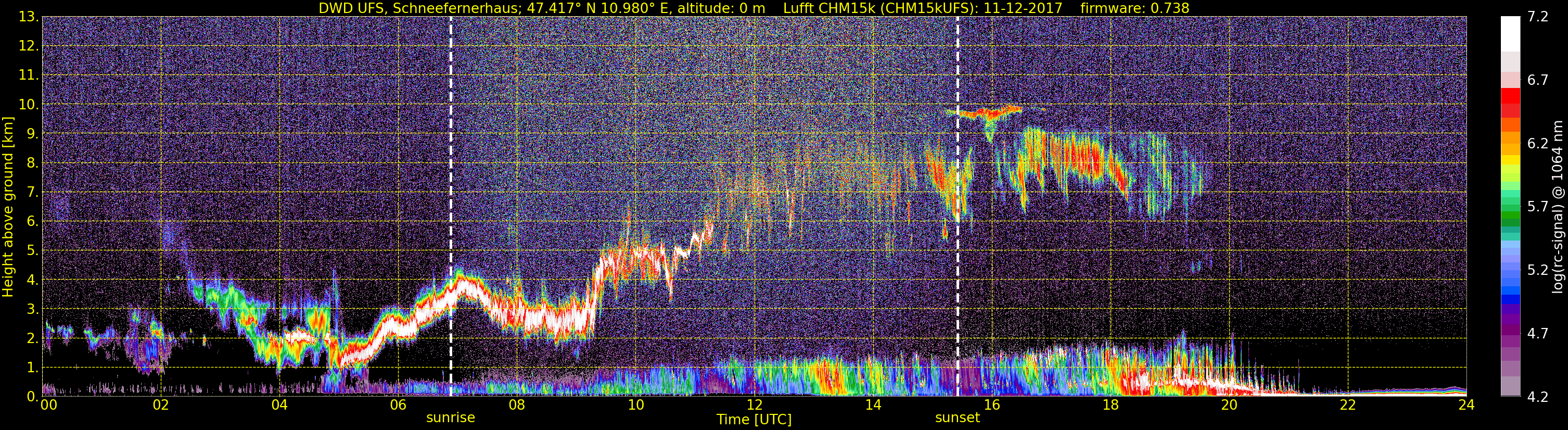Image resolution: width=1568 pixels, height=430 pixels.
Task: Click the "5.7" colorbar tick value
Action: [x=1538, y=207]
